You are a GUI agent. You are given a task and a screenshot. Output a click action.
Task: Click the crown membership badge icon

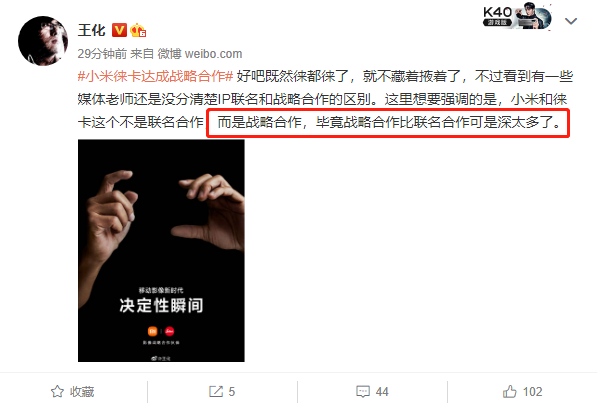pos(138,30)
